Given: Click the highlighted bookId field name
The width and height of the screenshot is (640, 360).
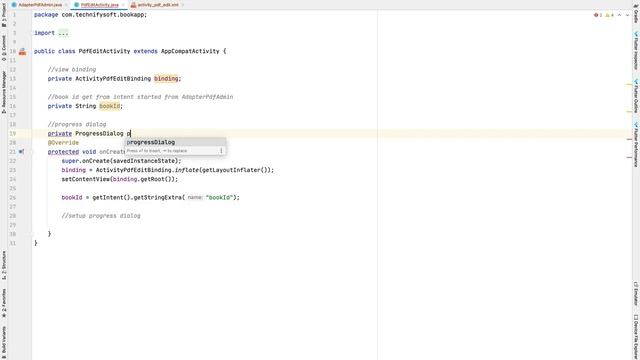Looking at the screenshot, I should [x=109, y=106].
